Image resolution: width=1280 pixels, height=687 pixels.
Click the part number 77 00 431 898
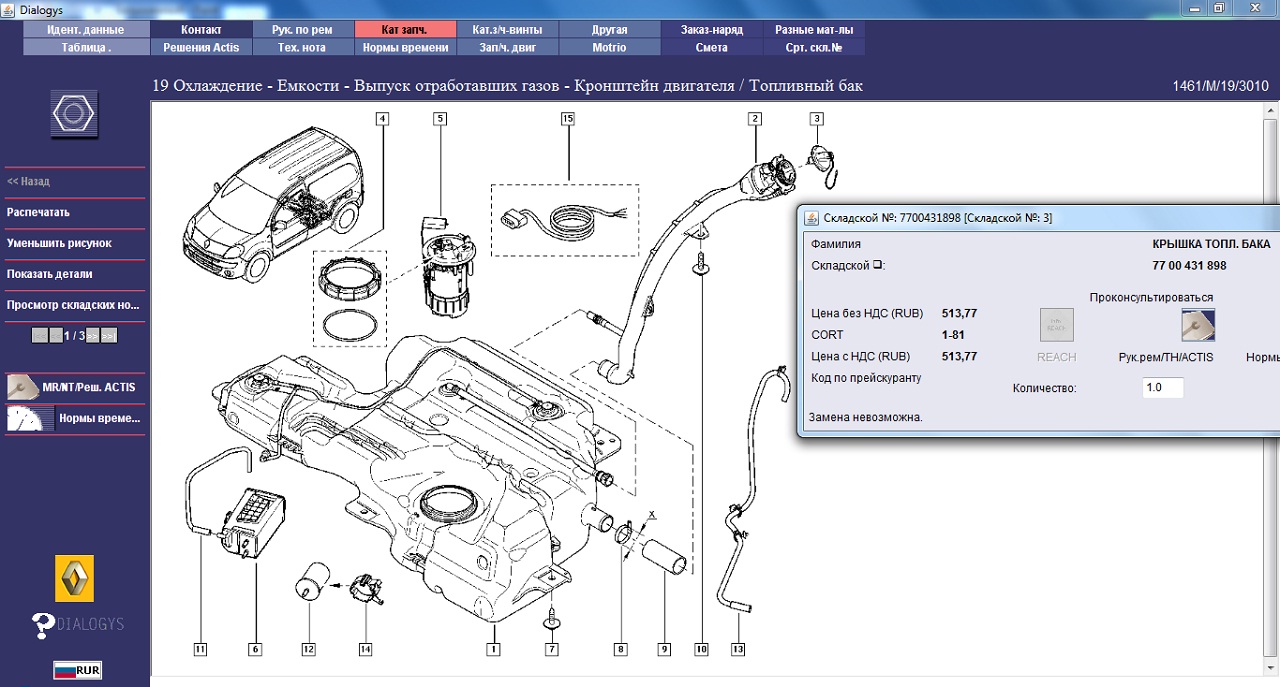[1188, 266]
